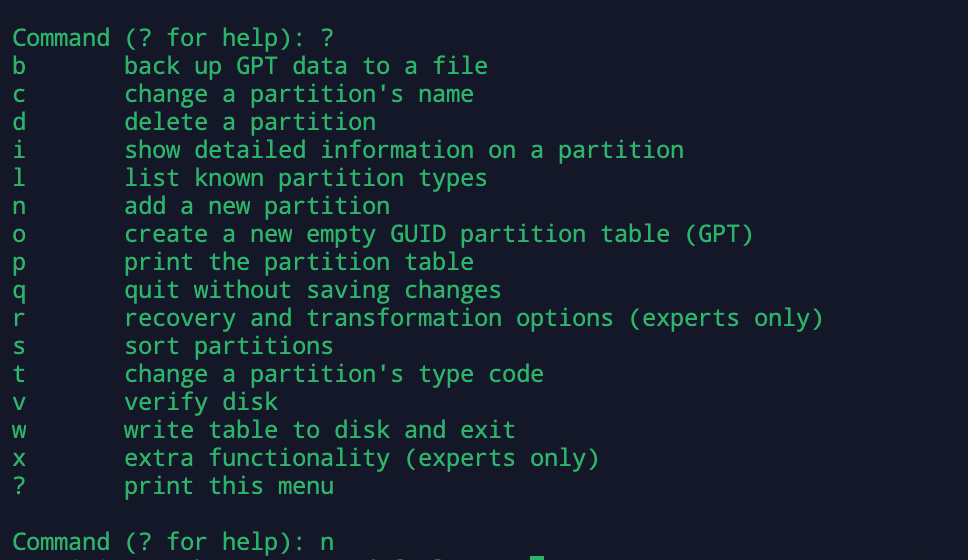Click the first 'Command (? for help): ?' prompt
Viewport: 968px width, 560px height.
point(172,38)
